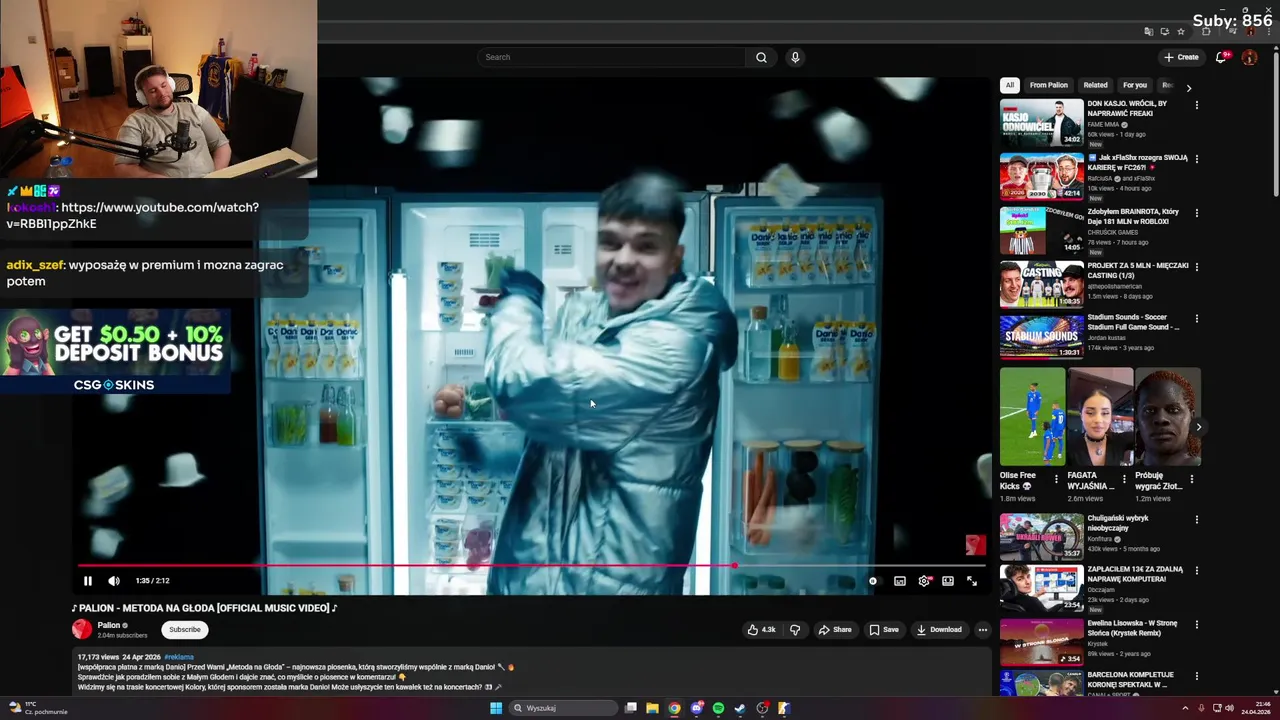
Task: Open options for BRAINROTA Roblox video
Action: [1197, 213]
